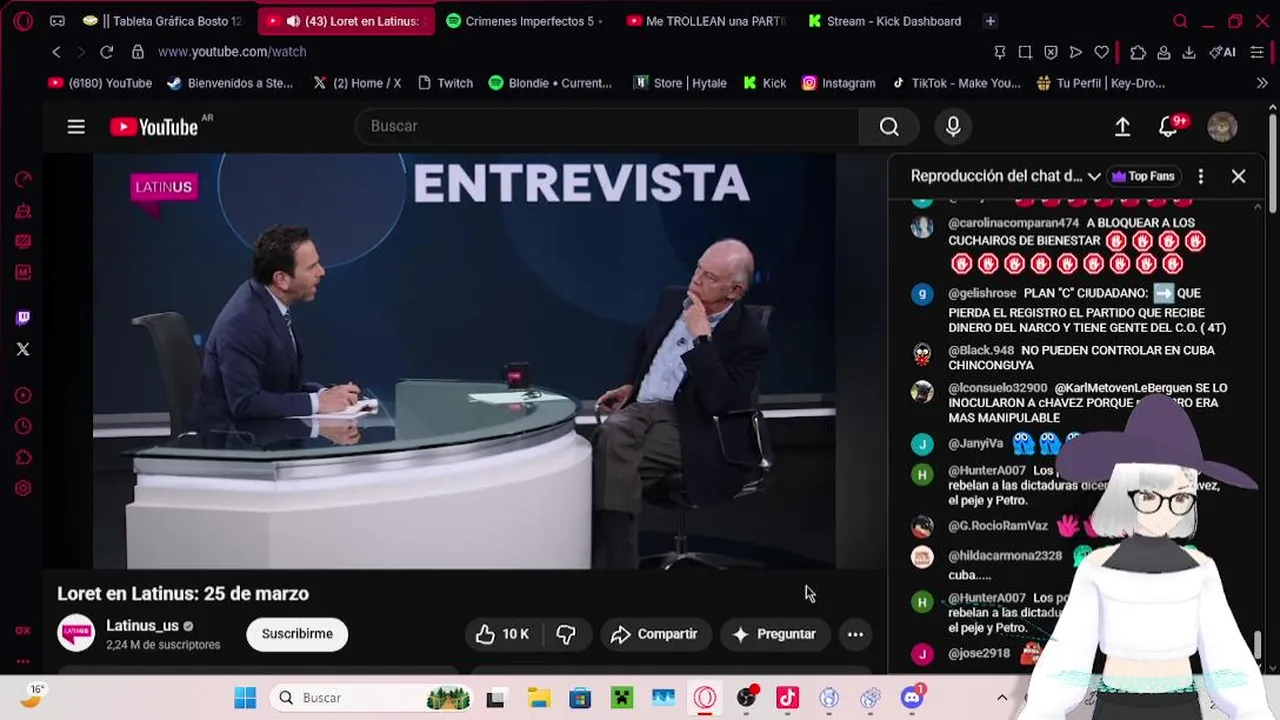Switch to the Crimenes Imperfectos Spotify tab
The image size is (1280, 720).
(x=524, y=21)
